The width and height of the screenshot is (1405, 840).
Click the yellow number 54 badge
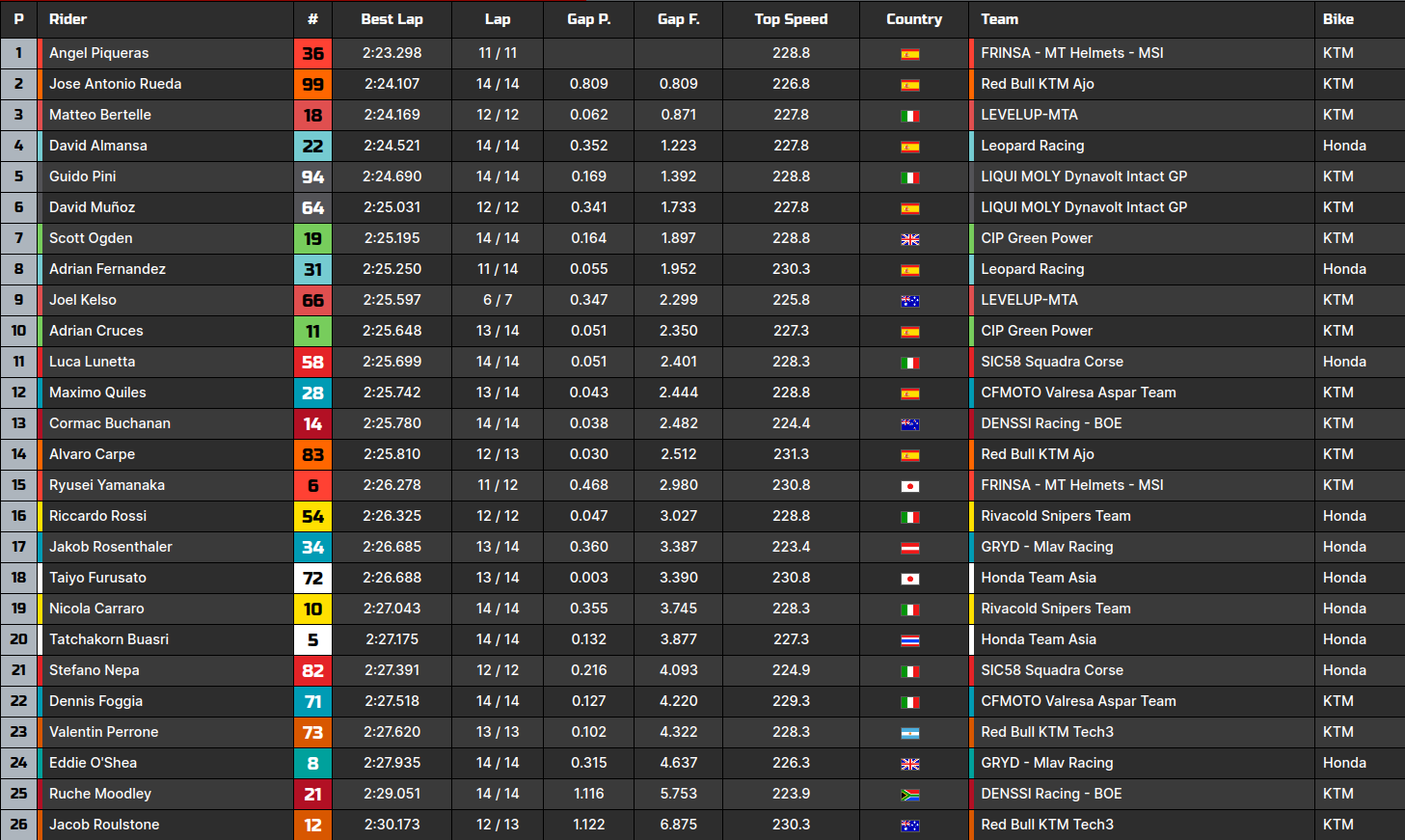coord(312,517)
